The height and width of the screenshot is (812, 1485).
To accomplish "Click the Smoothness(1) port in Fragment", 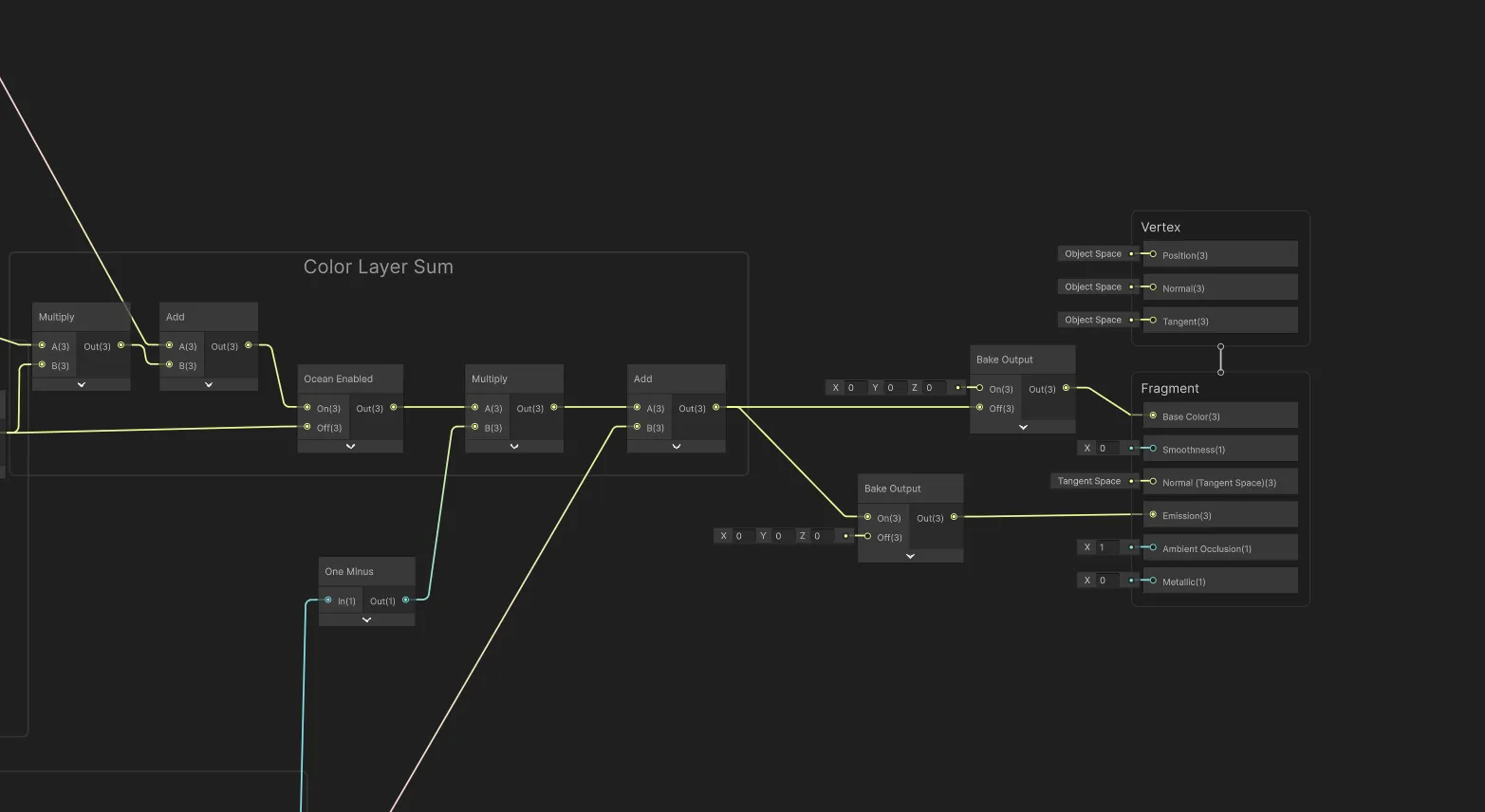I will [1153, 449].
